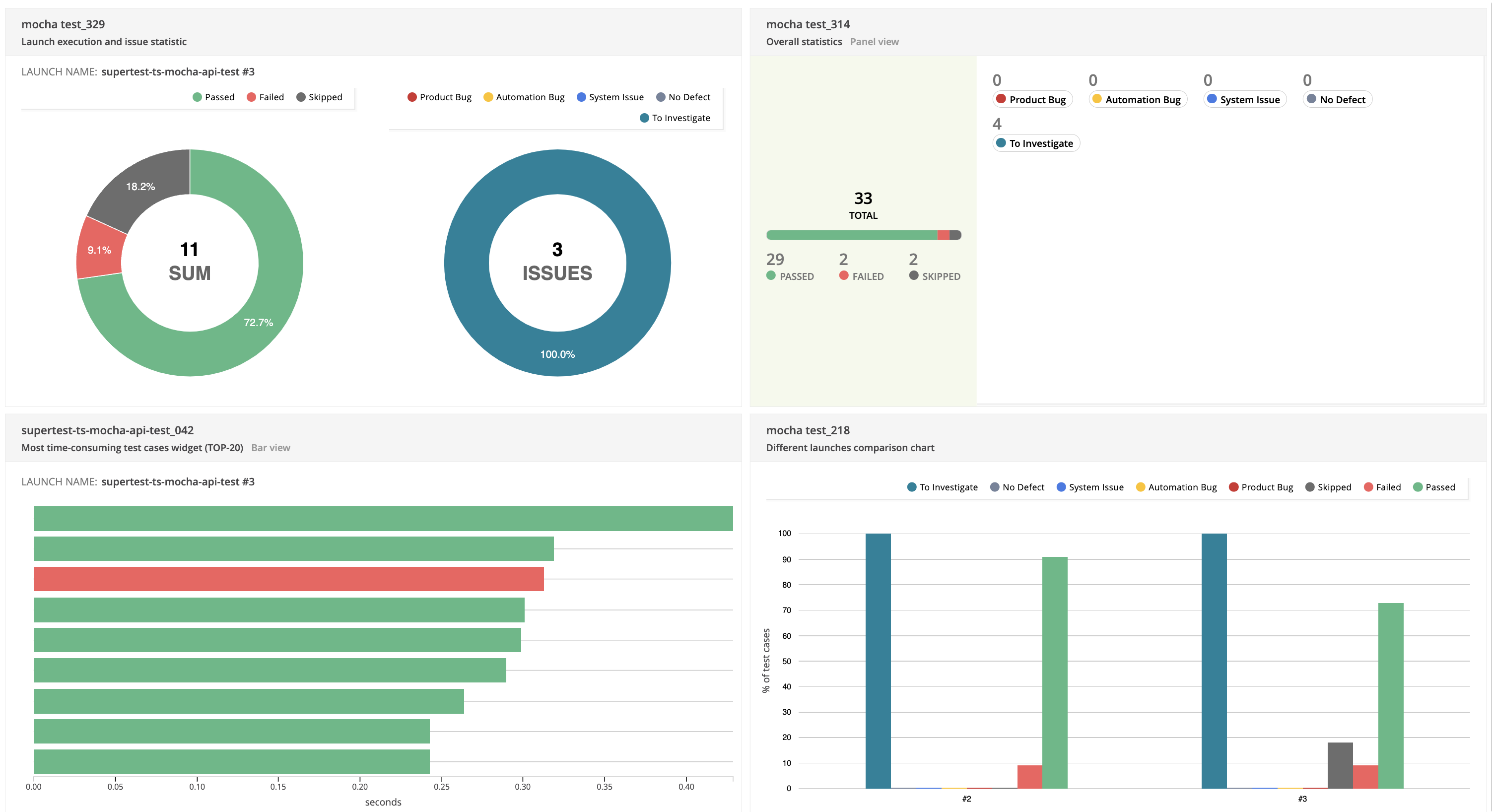Click the red failed test case bar
Image resolution: width=1492 pixels, height=812 pixels.
(288, 579)
